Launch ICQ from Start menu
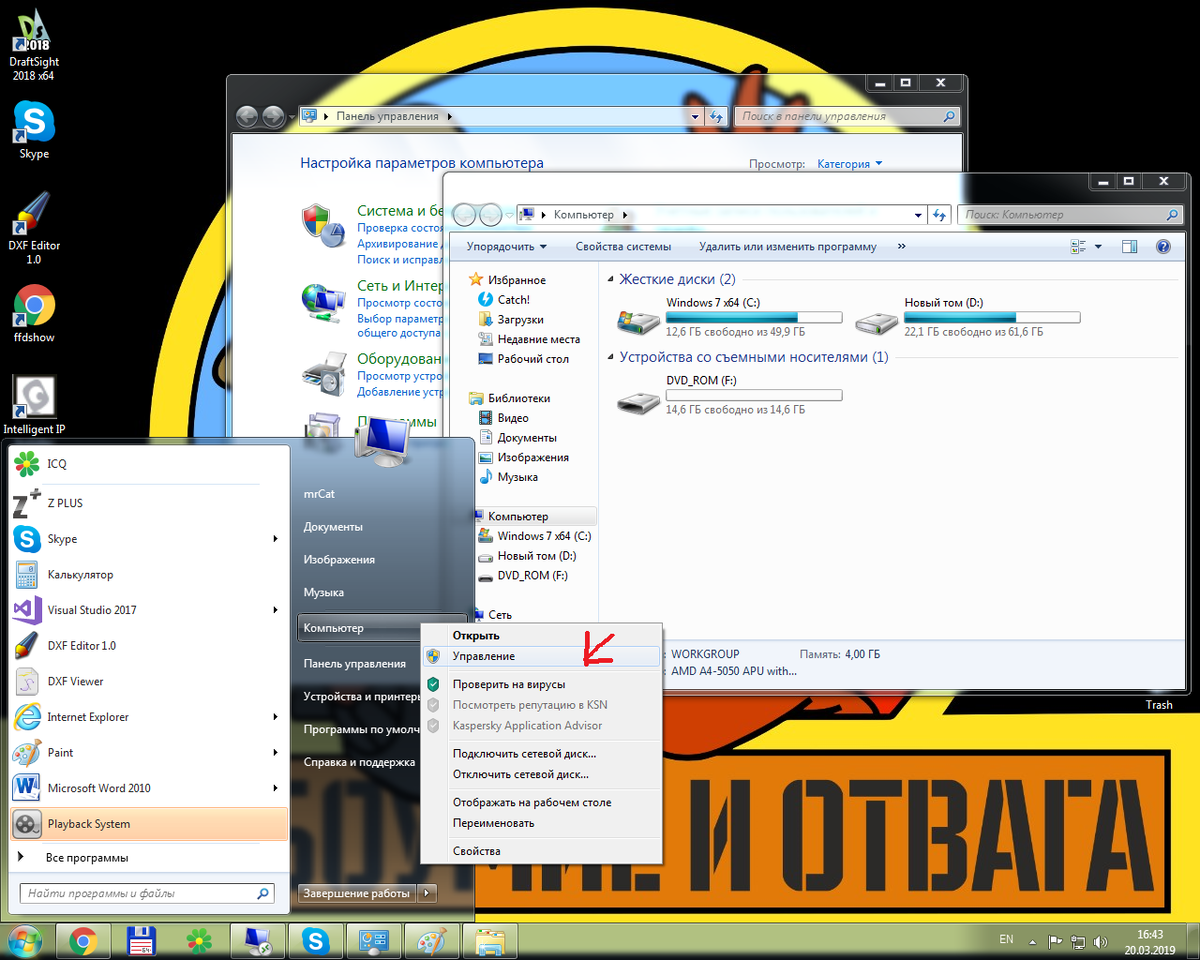 (148, 464)
